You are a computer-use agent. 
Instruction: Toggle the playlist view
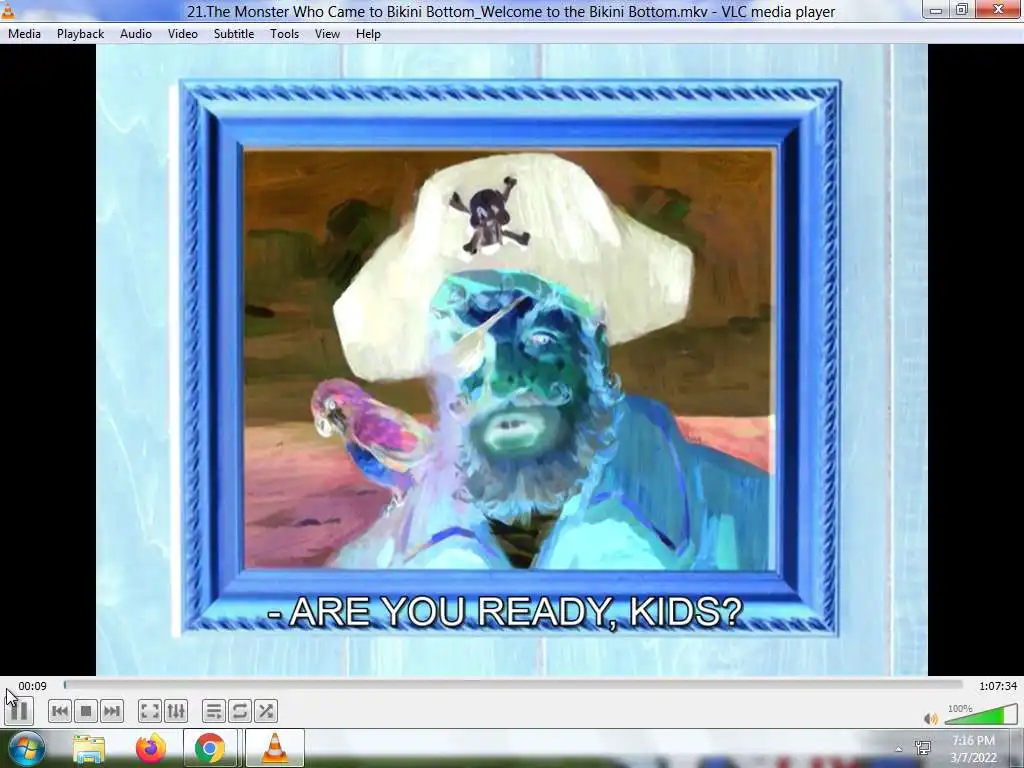tap(214, 711)
